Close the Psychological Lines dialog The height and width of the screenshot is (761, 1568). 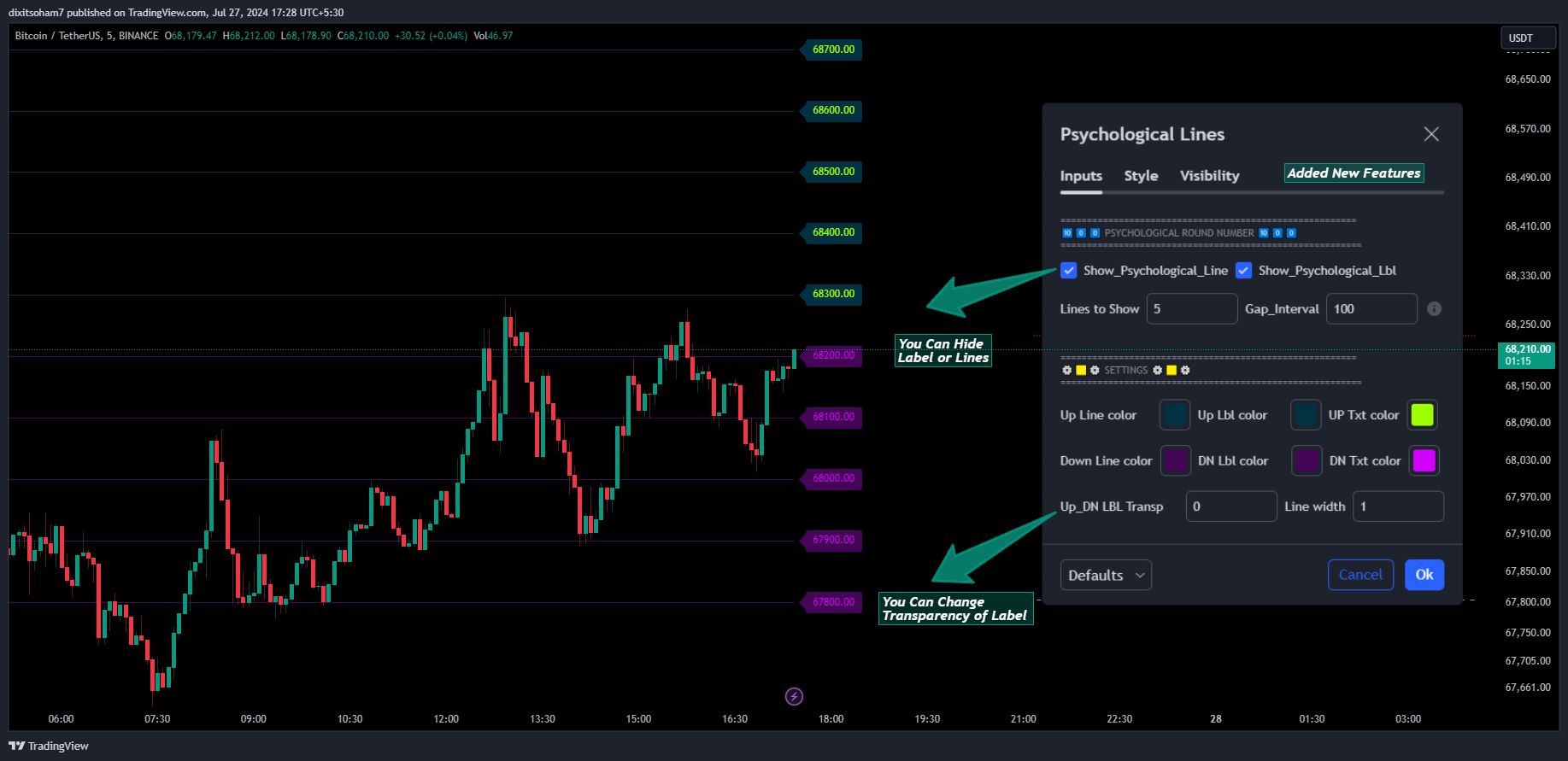(x=1431, y=134)
